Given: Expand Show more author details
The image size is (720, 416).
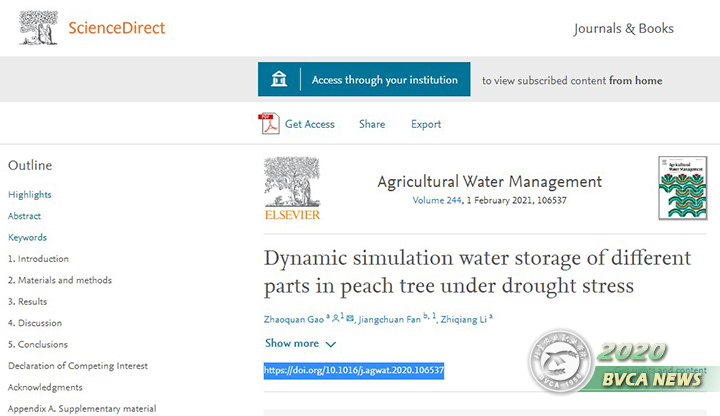Looking at the screenshot, I should pyautogui.click(x=300, y=344).
